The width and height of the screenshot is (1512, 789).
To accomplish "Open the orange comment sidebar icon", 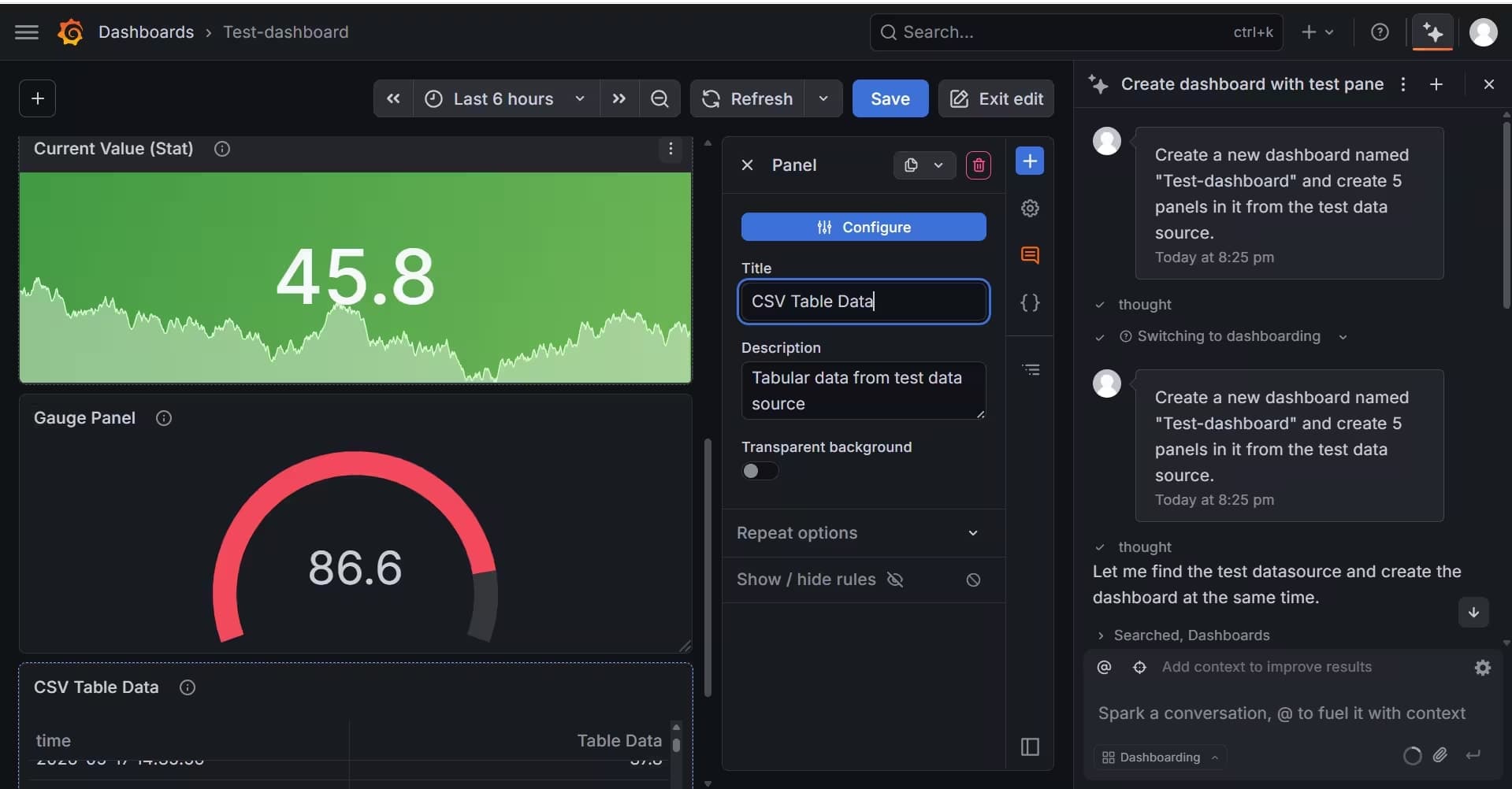I will (1030, 255).
